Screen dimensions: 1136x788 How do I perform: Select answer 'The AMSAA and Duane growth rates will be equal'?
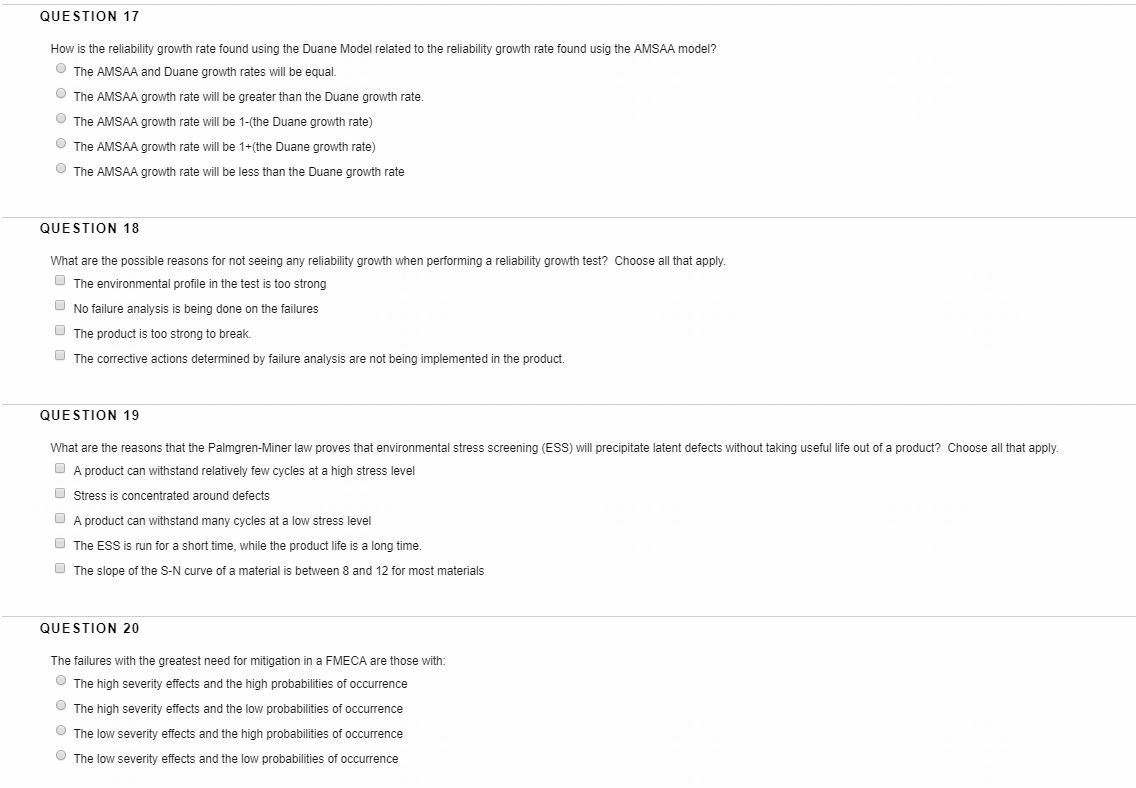click(61, 68)
